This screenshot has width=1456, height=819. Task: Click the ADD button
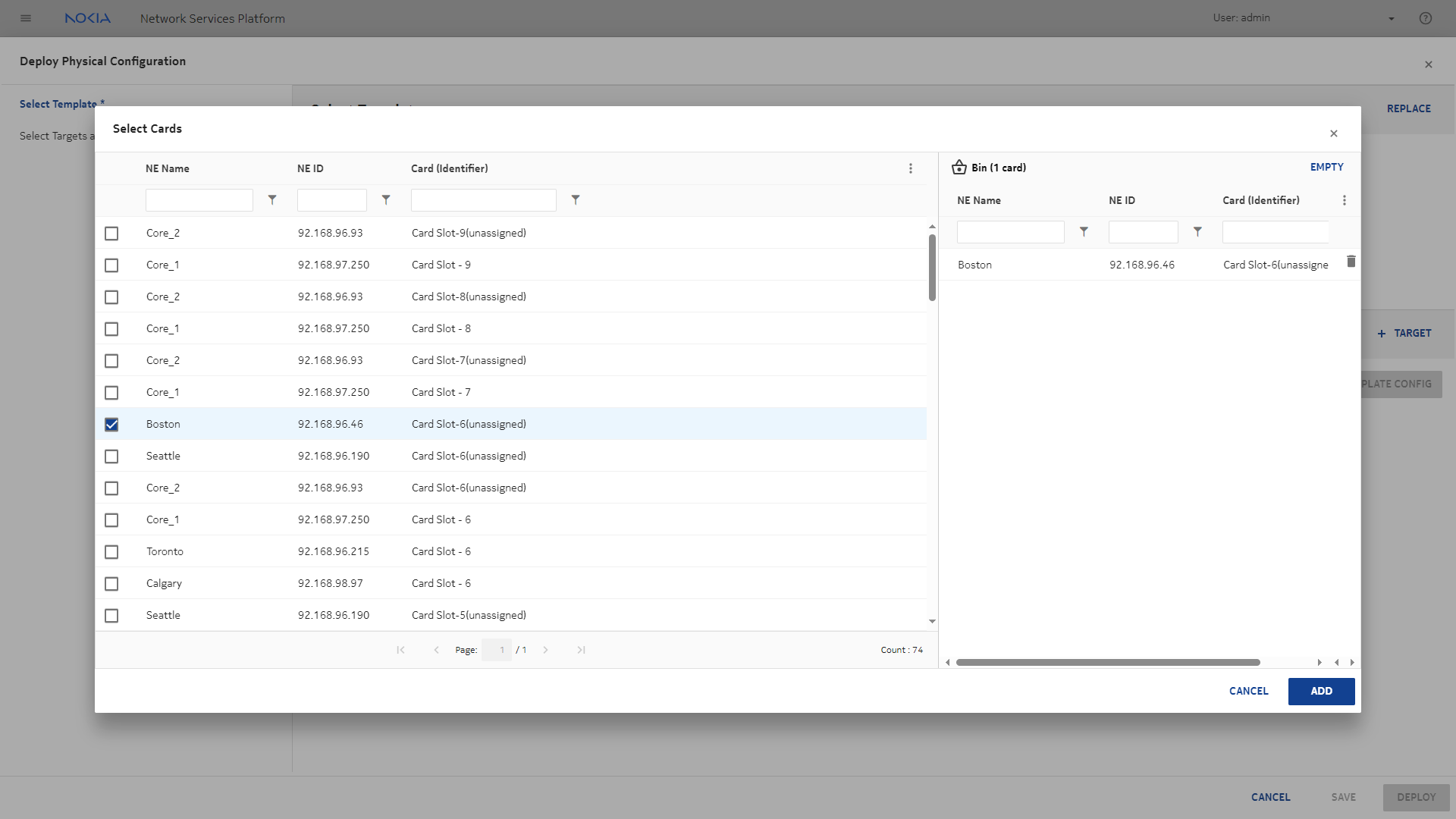pyautogui.click(x=1321, y=691)
